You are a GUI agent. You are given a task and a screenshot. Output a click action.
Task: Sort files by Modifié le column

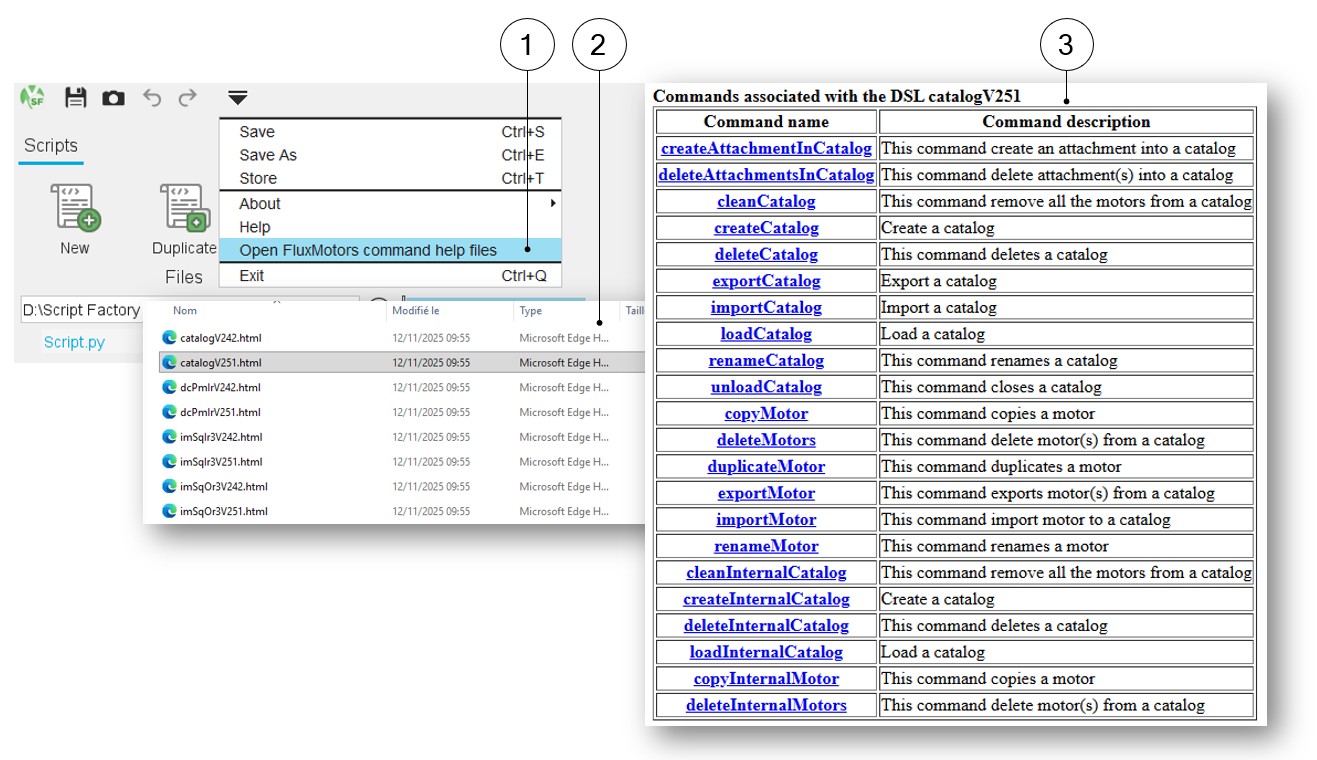(416, 311)
